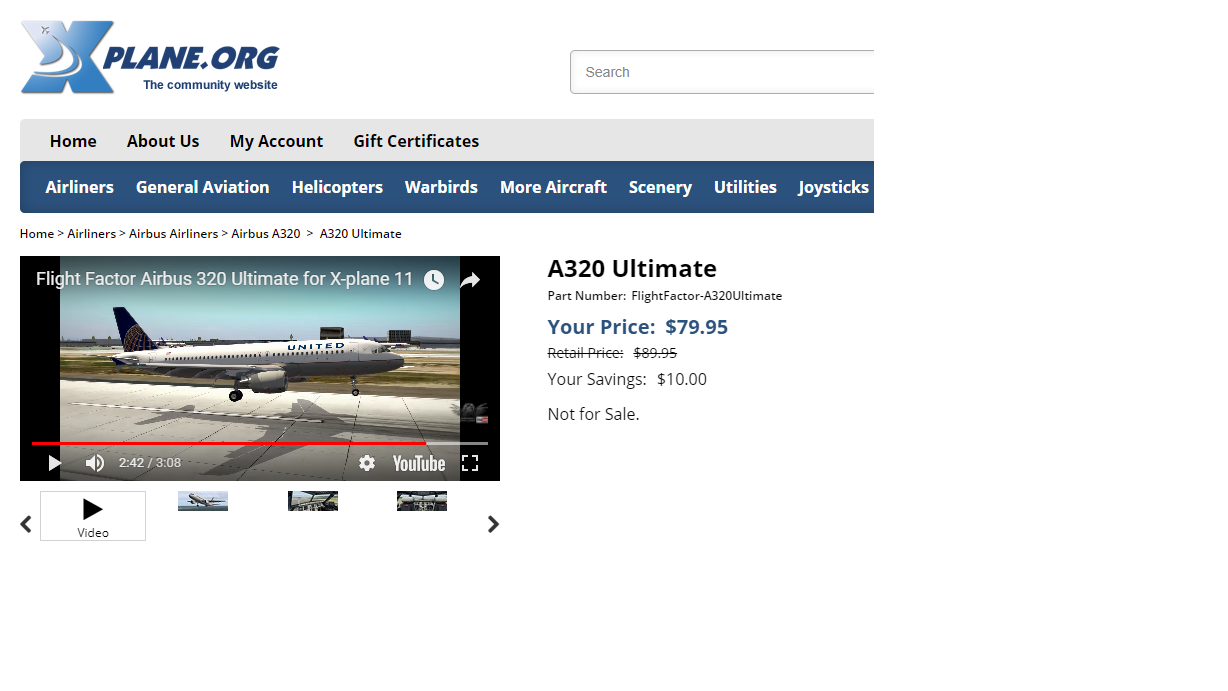Open YouTube video settings gear
The width and height of the screenshot is (1228, 691).
point(367,463)
